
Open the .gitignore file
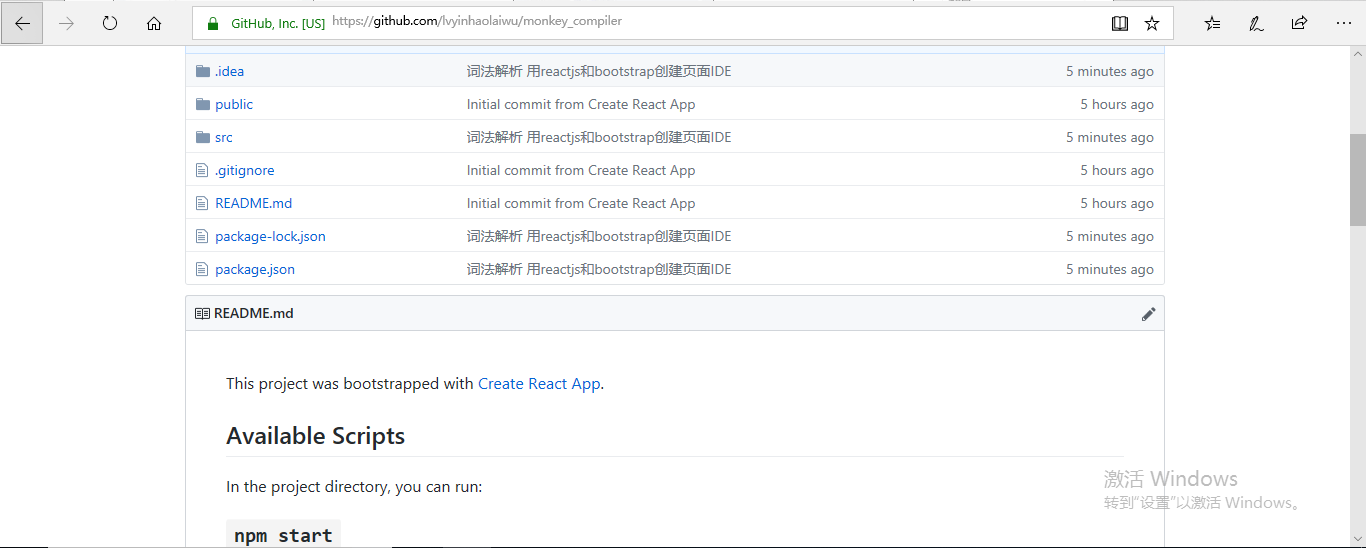(x=245, y=170)
